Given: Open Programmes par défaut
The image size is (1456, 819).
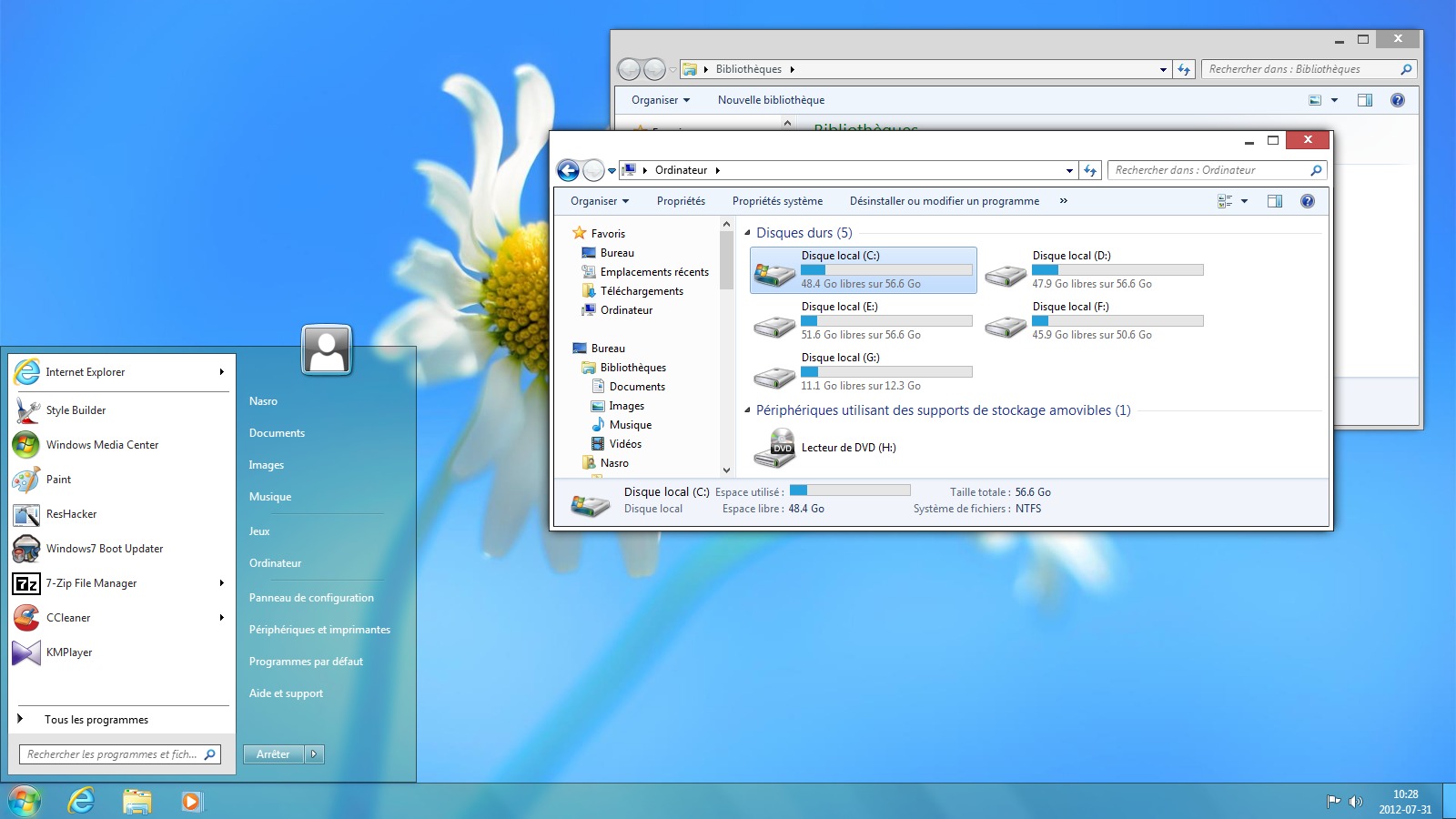Looking at the screenshot, I should pyautogui.click(x=306, y=662).
